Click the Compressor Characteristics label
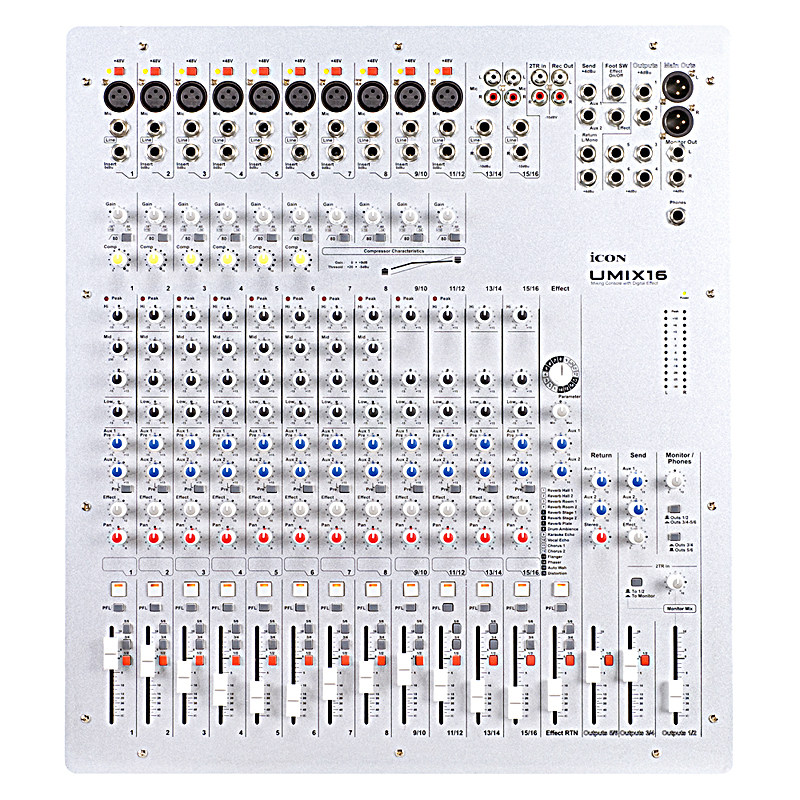The image size is (800, 800). point(393,251)
